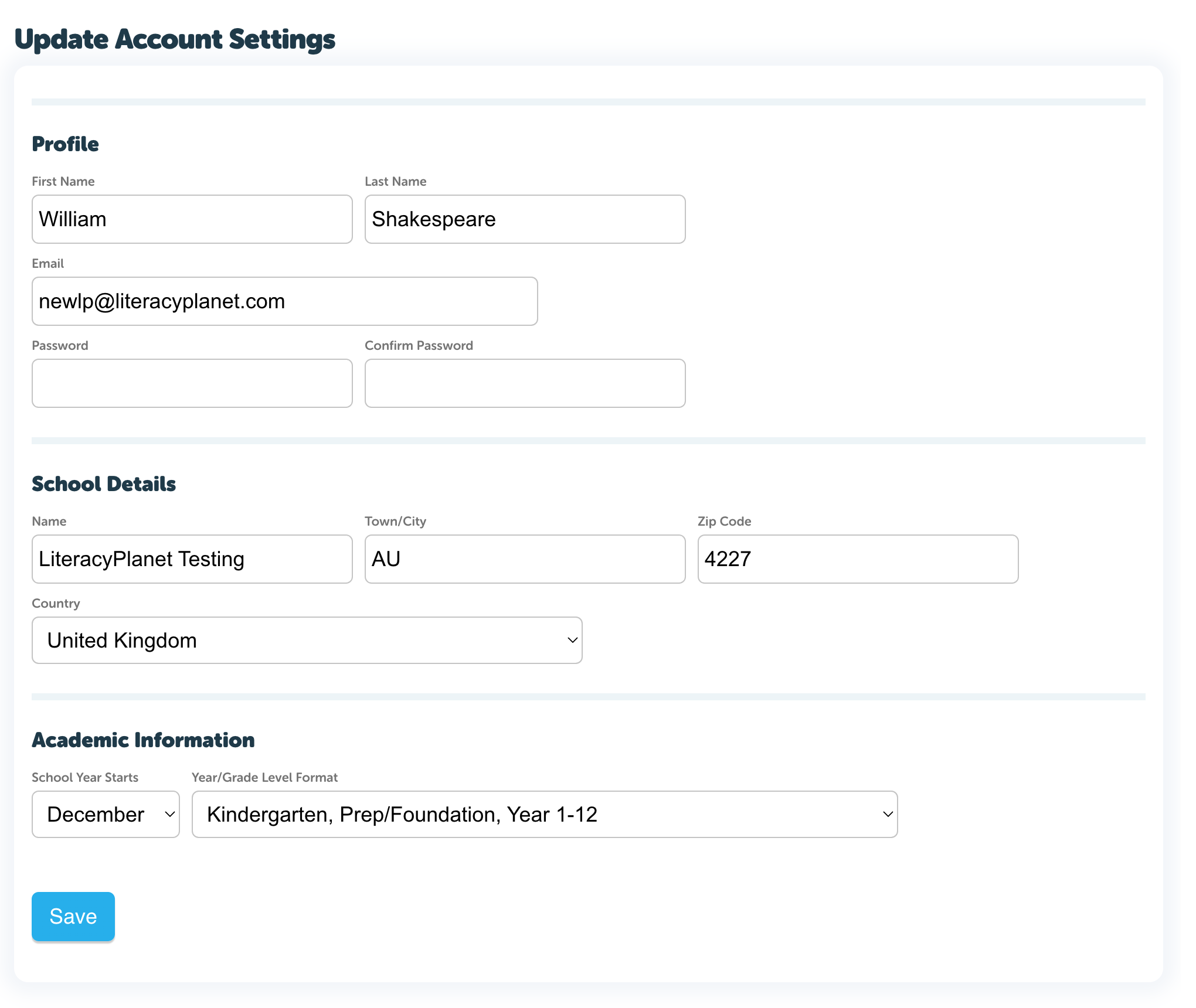This screenshot has height=1008, width=1196.
Task: Click the Email label text
Action: point(47,264)
